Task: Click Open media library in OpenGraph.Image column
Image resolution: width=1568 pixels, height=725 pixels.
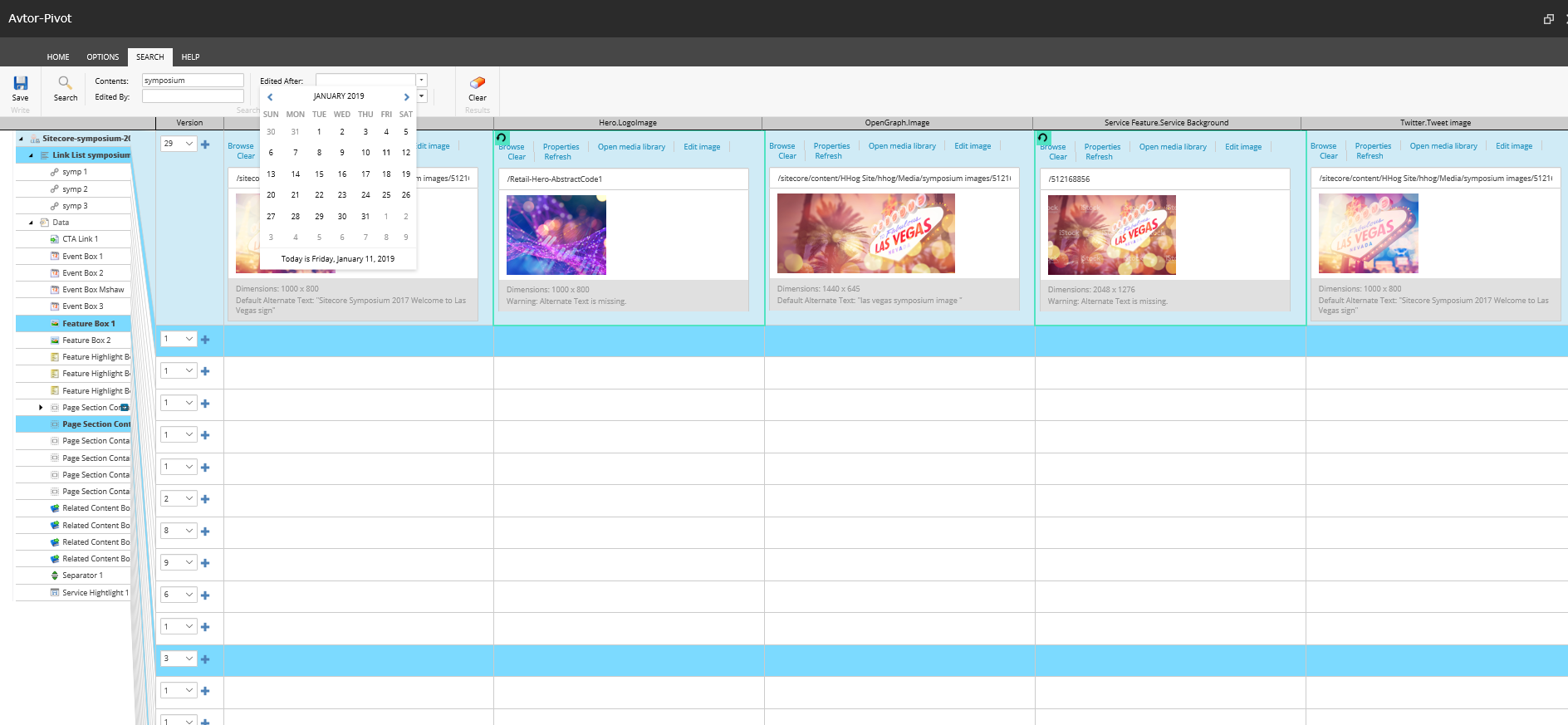Action: 901,146
